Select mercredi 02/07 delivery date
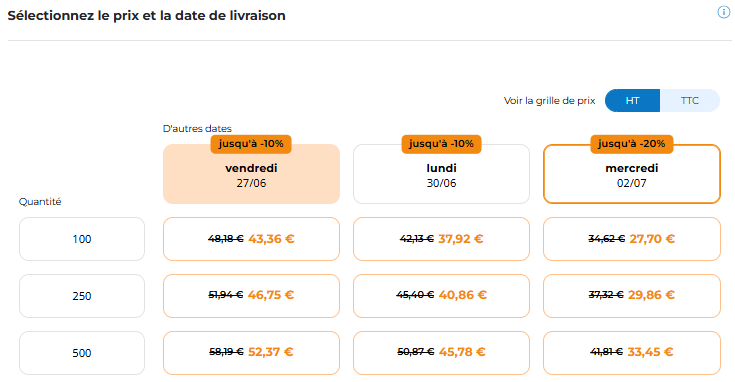735x382 pixels. click(631, 174)
